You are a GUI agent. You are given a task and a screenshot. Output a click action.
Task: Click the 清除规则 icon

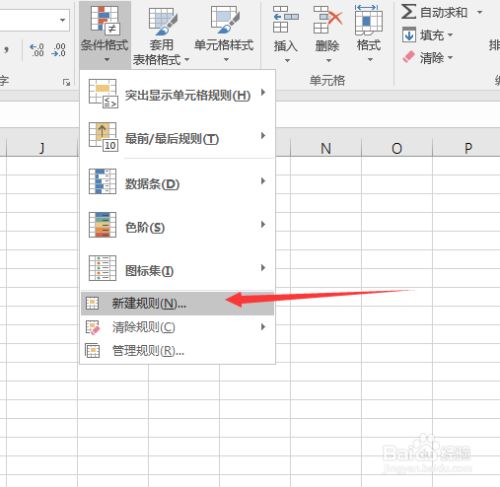(x=93, y=327)
